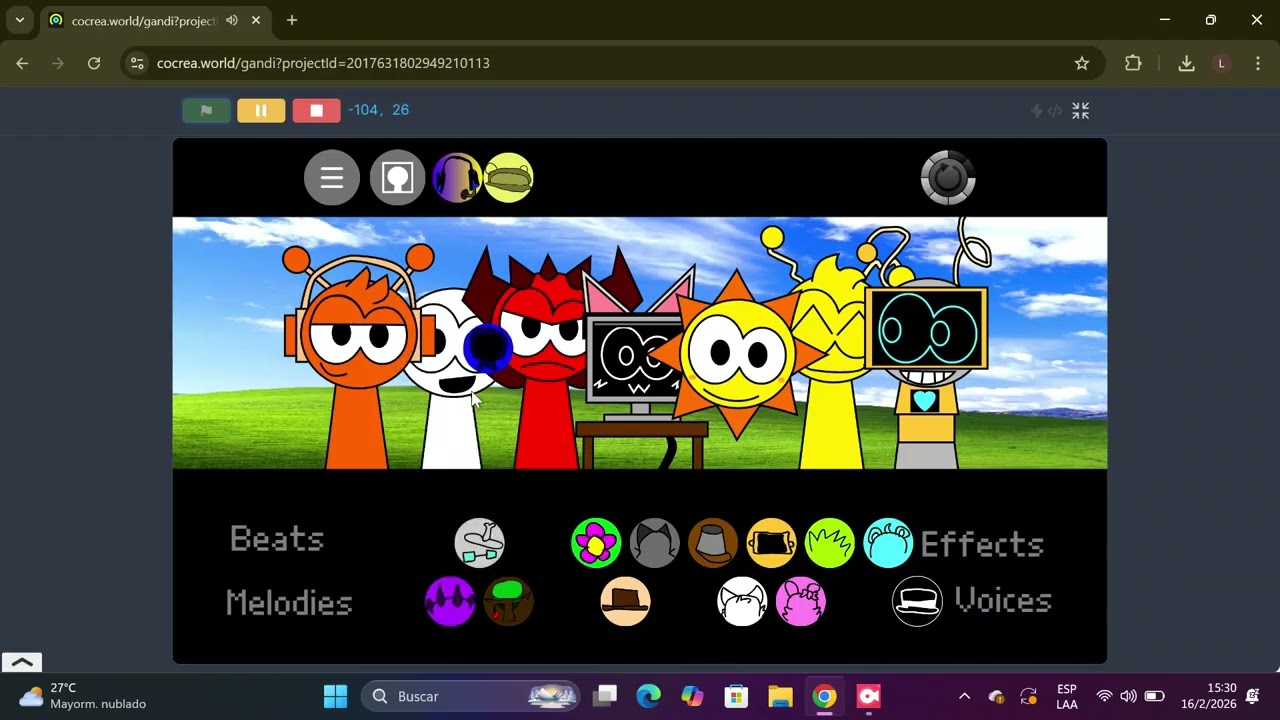Open the screen recorder app in taskbar
The width and height of the screenshot is (1280, 720).
(868, 696)
